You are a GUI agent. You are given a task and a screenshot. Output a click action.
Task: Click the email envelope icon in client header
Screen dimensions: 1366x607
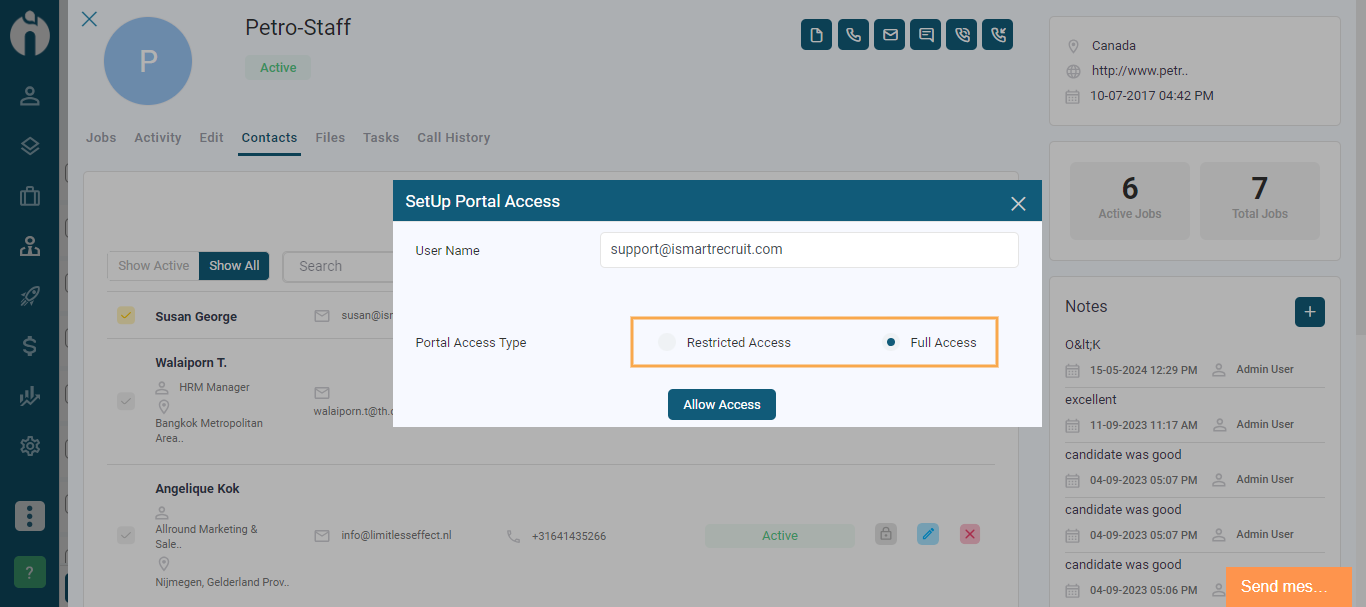tap(889, 35)
